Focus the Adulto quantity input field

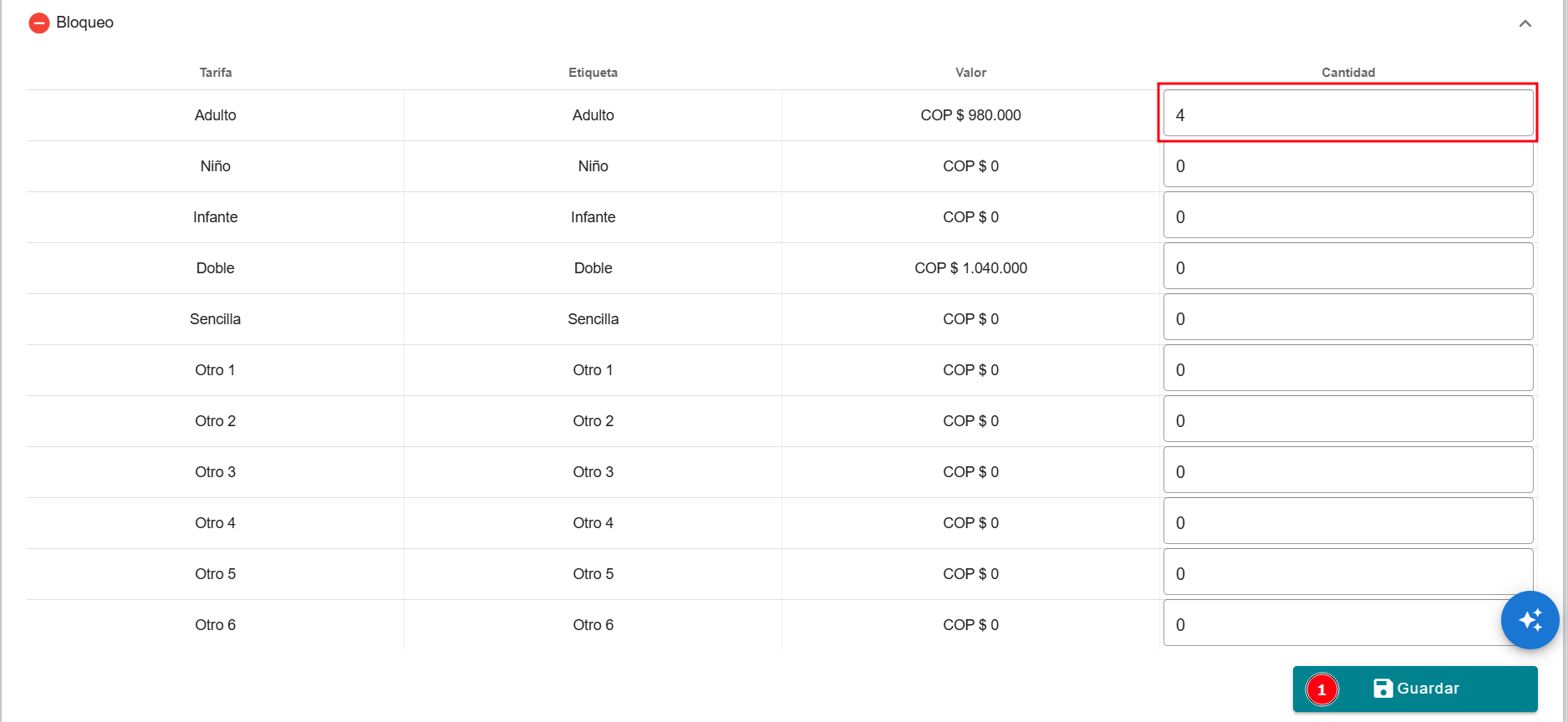(x=1347, y=114)
